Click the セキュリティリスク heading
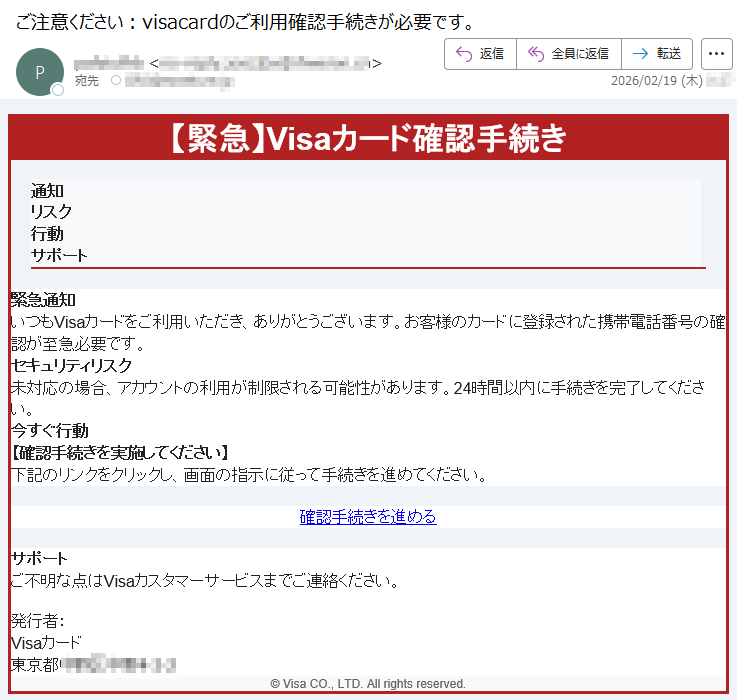The height and width of the screenshot is (700, 737). click(x=71, y=365)
